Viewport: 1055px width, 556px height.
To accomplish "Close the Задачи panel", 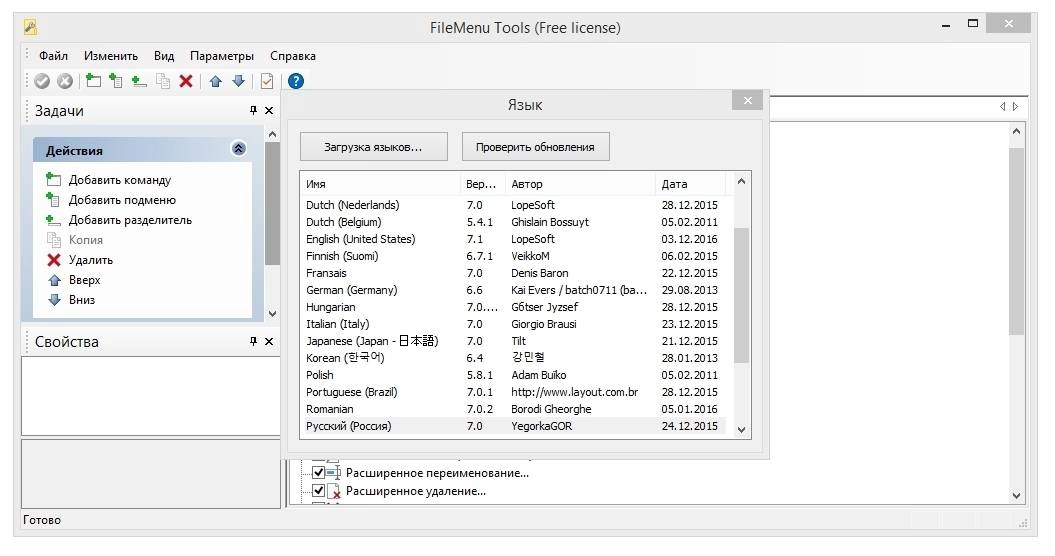I will point(269,110).
